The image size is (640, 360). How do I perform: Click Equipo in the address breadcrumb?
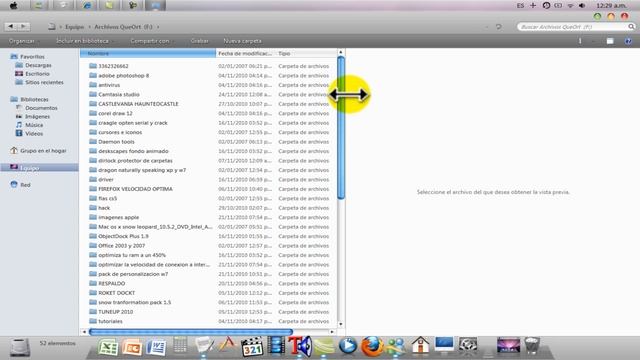pos(74,27)
